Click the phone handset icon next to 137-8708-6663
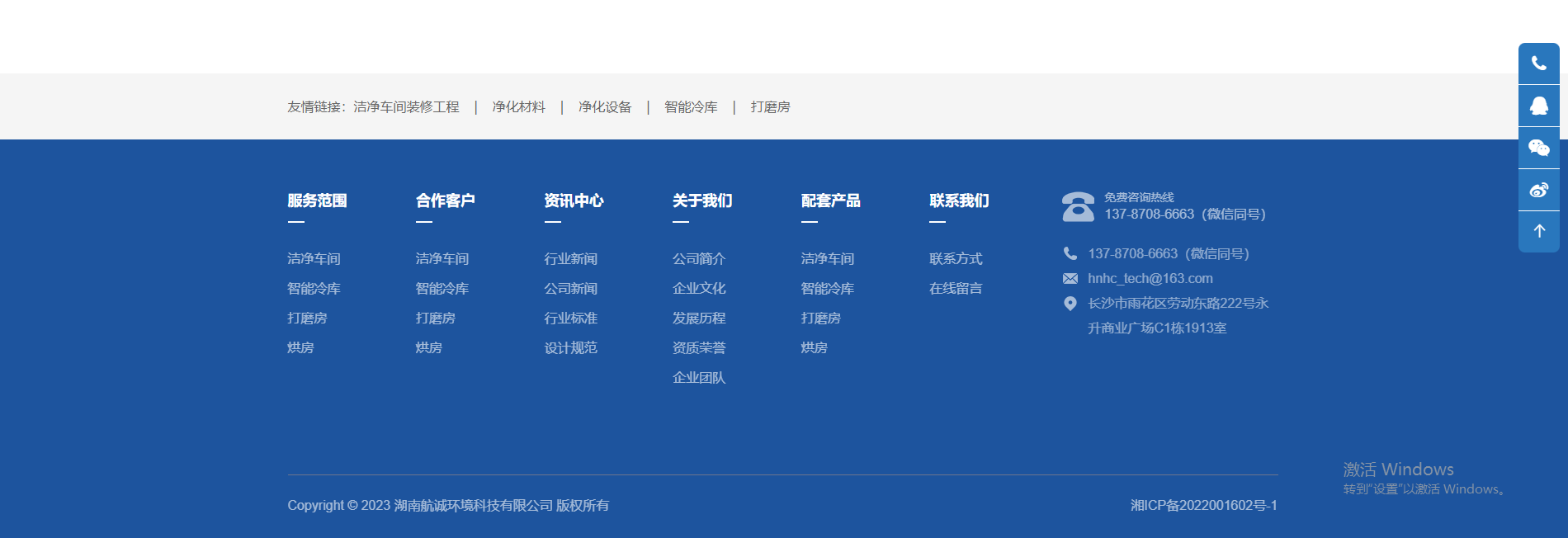Image resolution: width=1568 pixels, height=538 pixels. pyautogui.click(x=1070, y=253)
